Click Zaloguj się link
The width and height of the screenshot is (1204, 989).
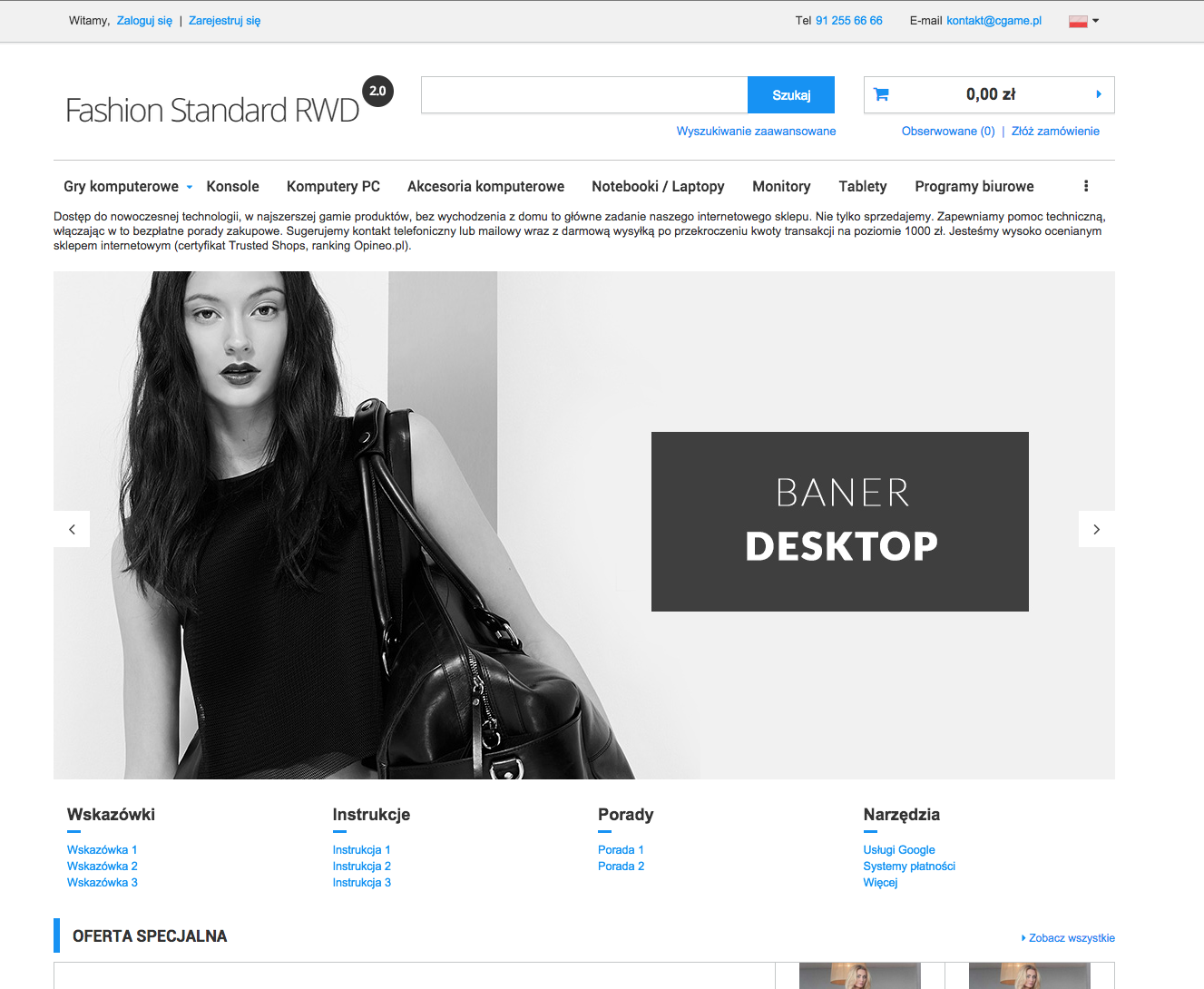(x=144, y=21)
